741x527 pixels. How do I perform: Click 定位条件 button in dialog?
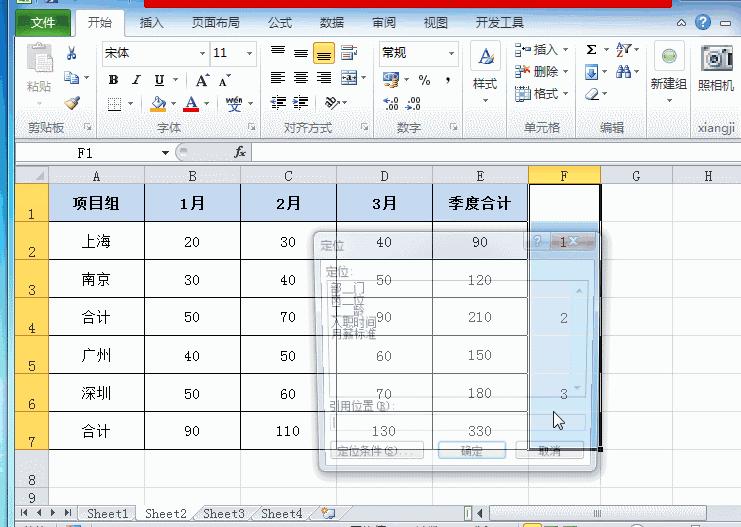[377, 450]
